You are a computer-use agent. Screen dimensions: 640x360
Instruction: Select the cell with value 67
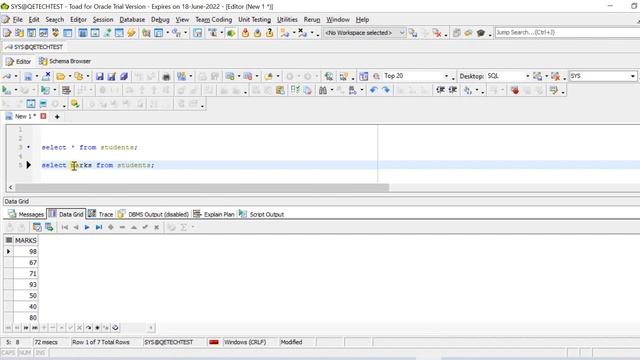[x=26, y=262]
